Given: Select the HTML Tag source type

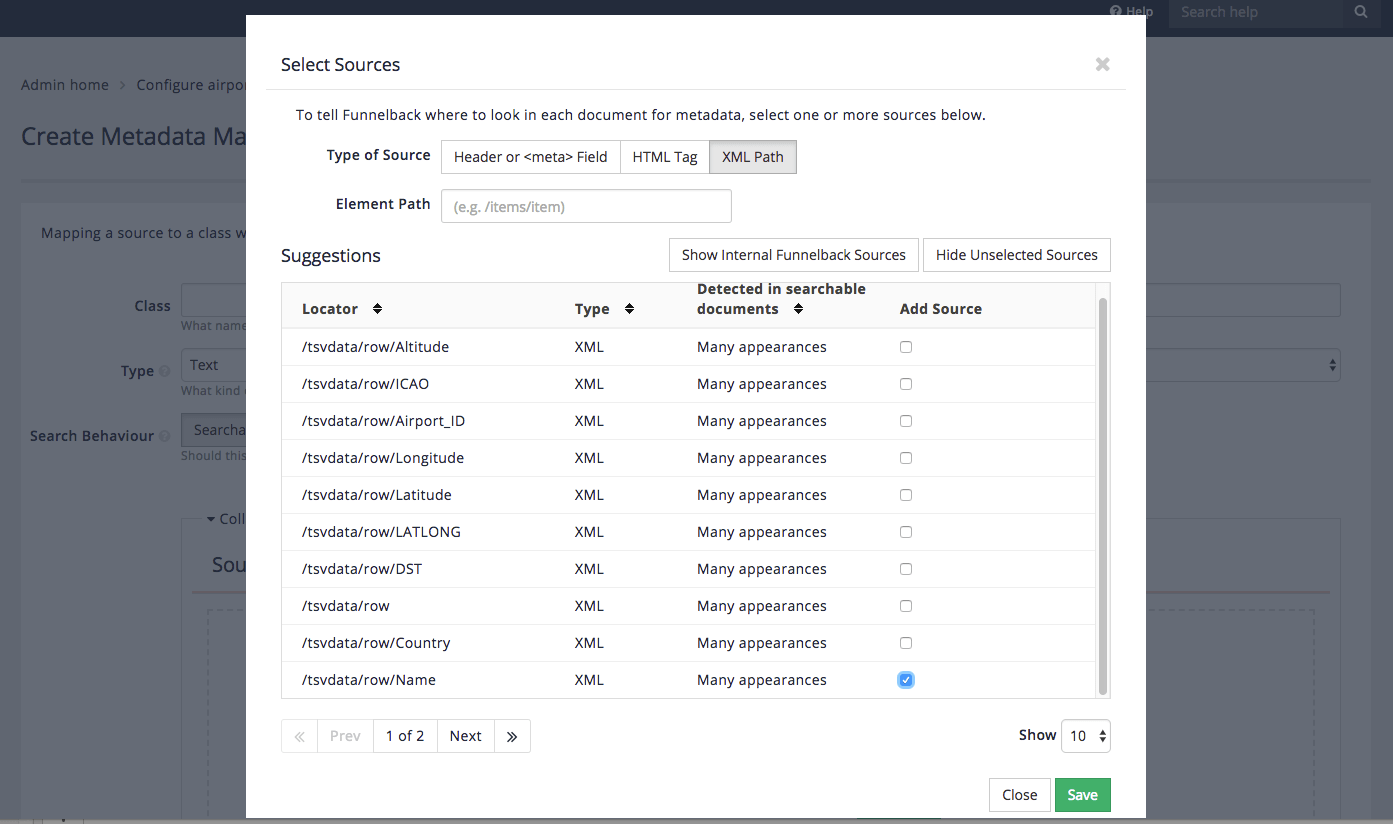Looking at the screenshot, I should 665,157.
